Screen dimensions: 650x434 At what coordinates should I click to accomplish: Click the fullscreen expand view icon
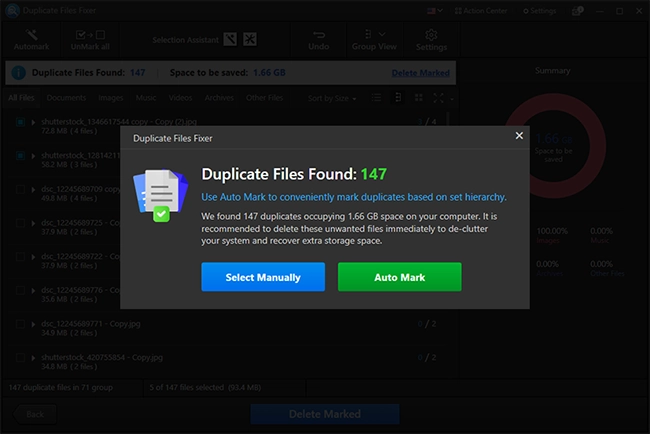439,98
